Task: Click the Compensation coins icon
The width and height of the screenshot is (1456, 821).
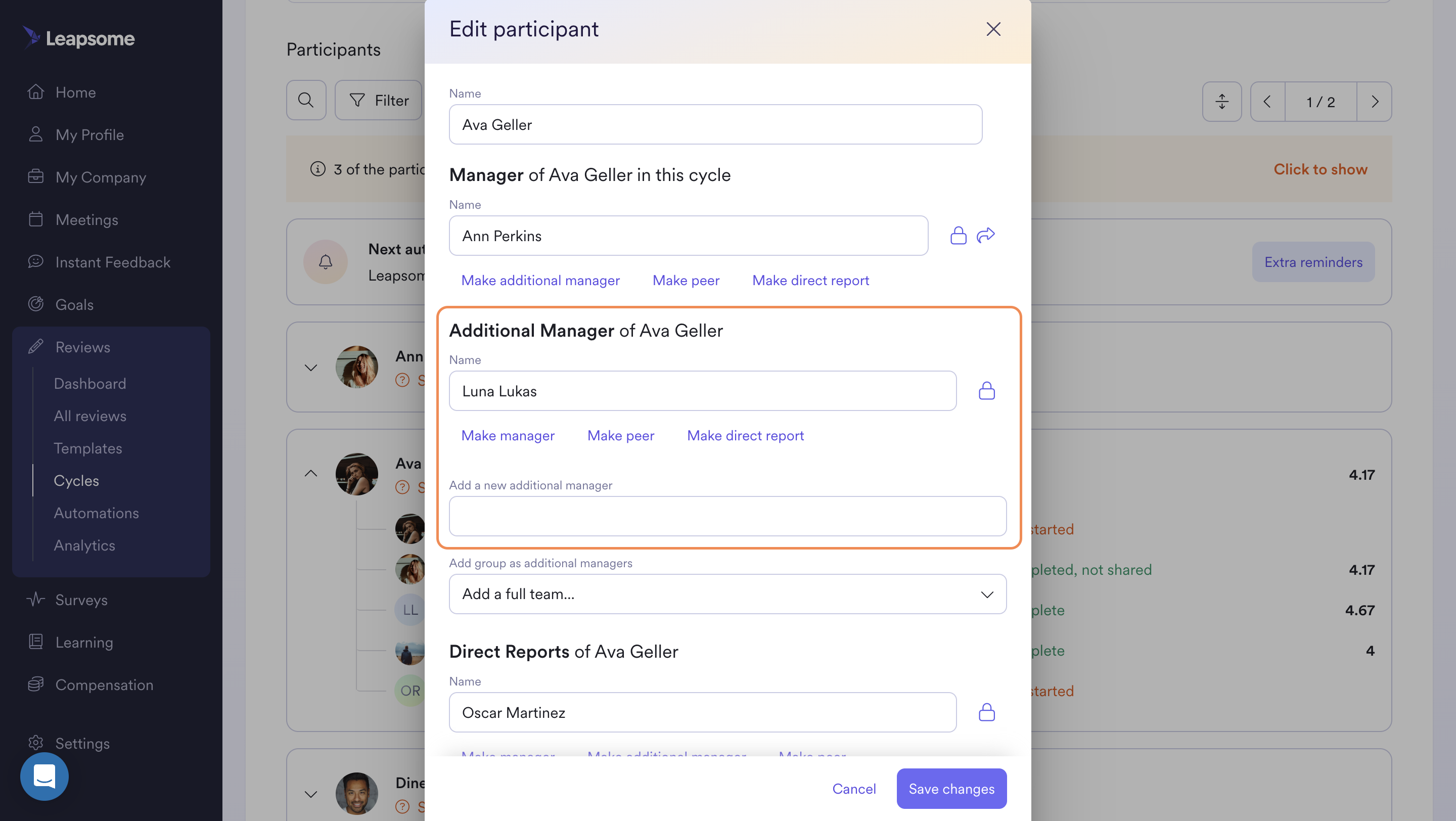Action: coord(35,683)
